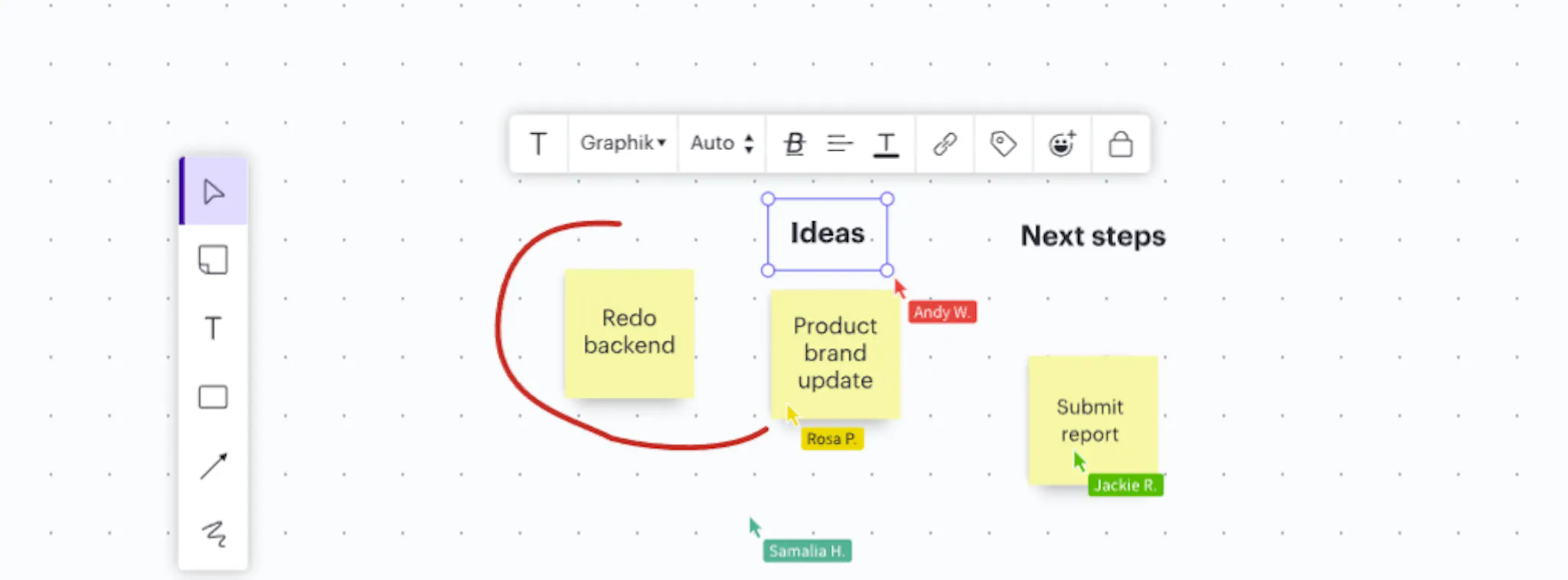Viewport: 1568px width, 580px height.
Task: Click the Next steps heading
Action: click(x=1093, y=236)
